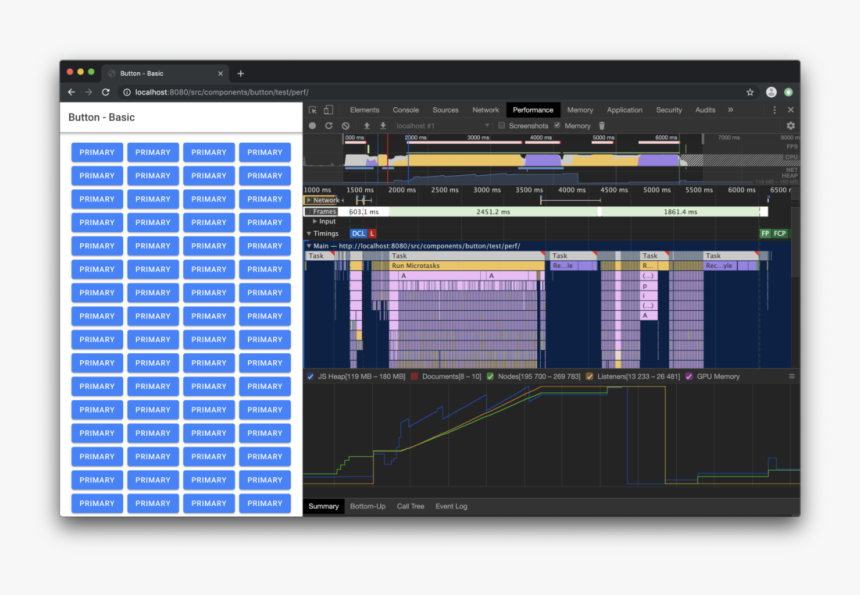
Task: Load a saved profile from disk
Action: 367,124
